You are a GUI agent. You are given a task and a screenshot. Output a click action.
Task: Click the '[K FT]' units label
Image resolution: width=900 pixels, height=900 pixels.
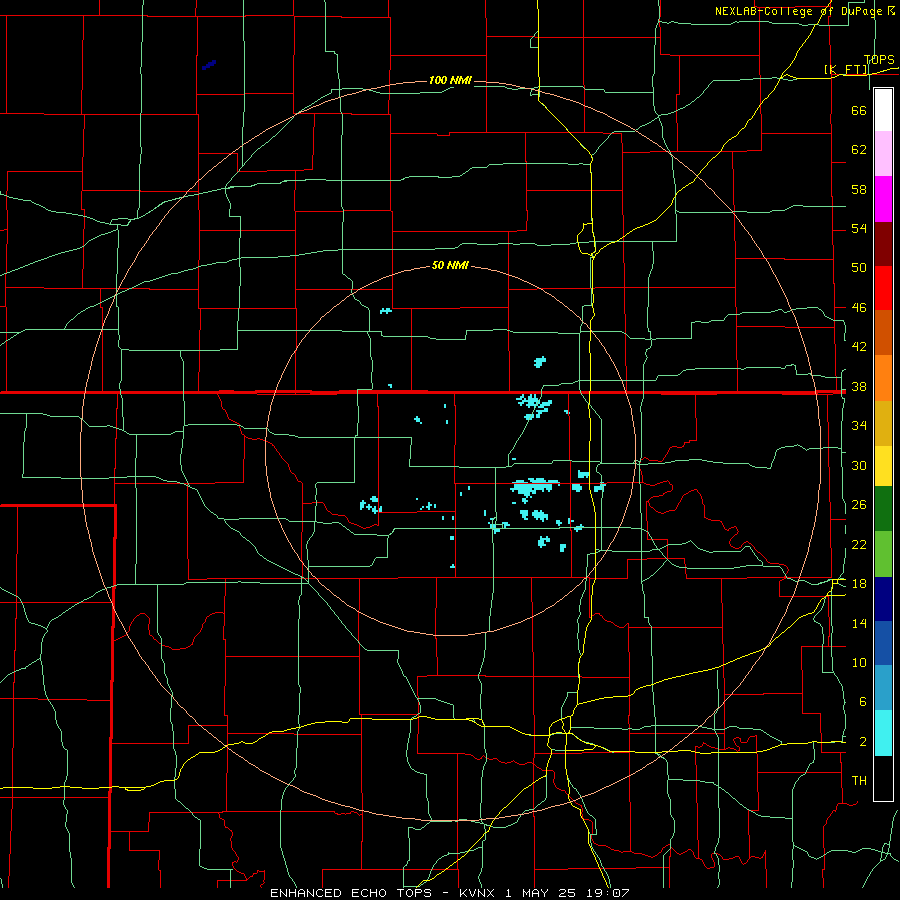point(846,69)
